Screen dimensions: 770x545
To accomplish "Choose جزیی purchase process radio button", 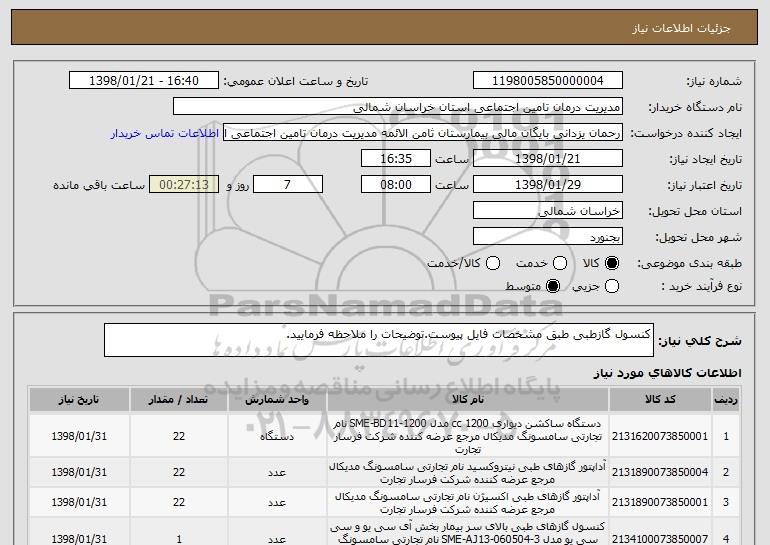I will 612,286.
